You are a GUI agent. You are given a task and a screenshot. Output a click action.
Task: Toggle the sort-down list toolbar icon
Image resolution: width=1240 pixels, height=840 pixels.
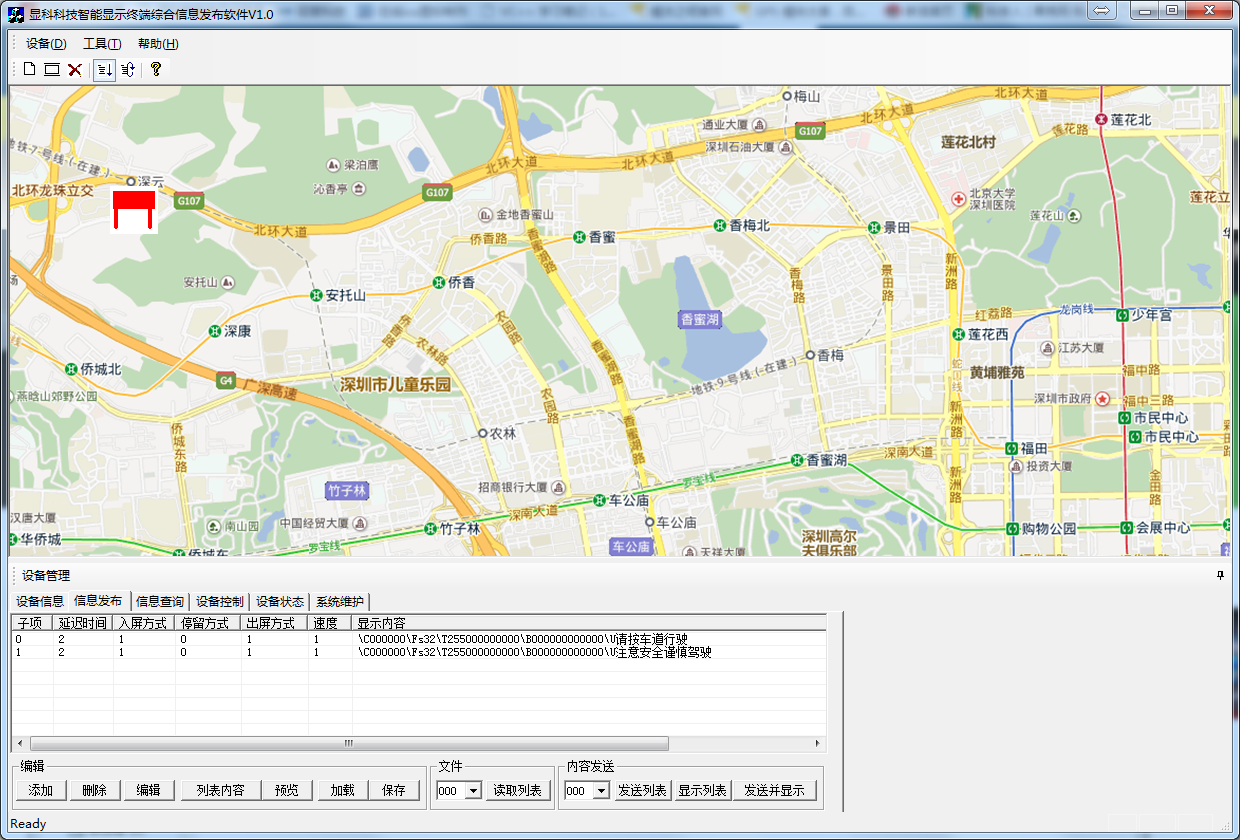coord(104,69)
